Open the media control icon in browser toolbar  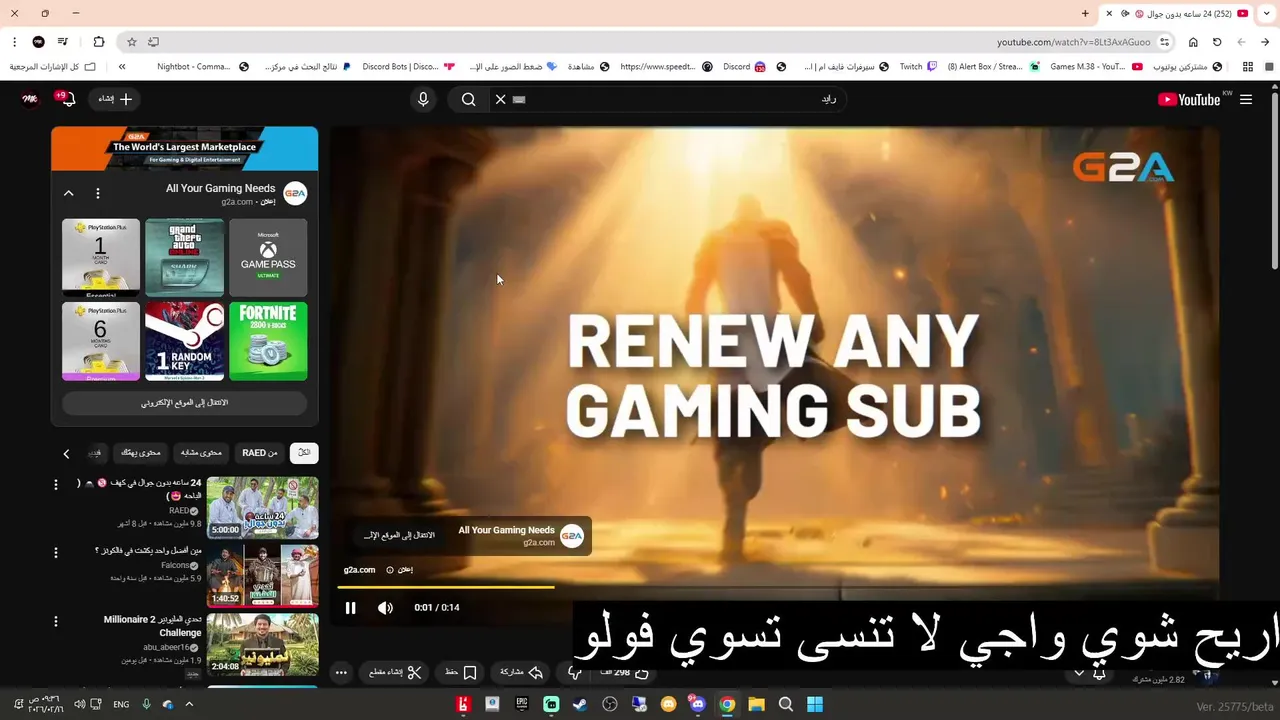point(63,42)
